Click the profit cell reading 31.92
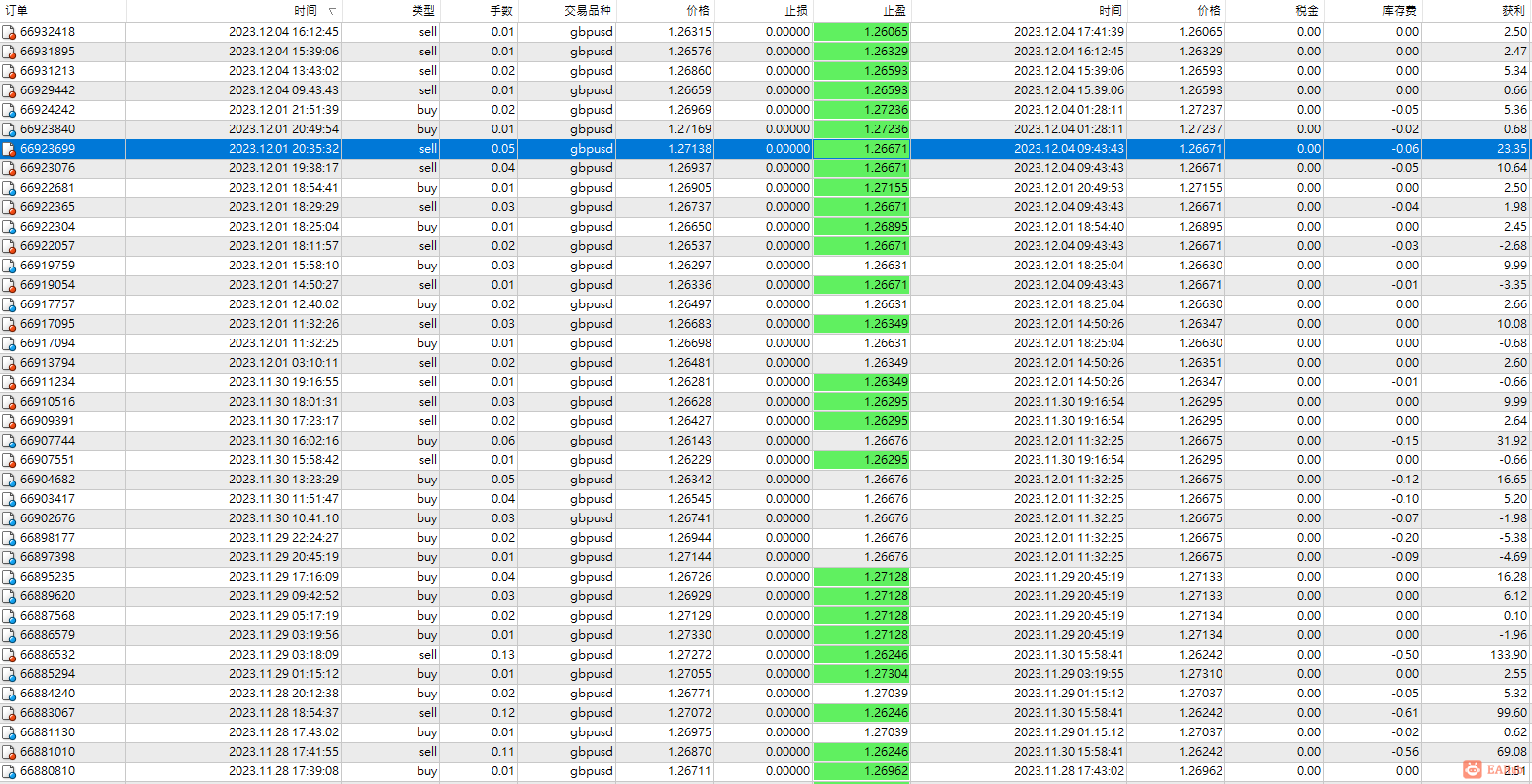Viewport: 1532px width, 784px height. (1512, 441)
